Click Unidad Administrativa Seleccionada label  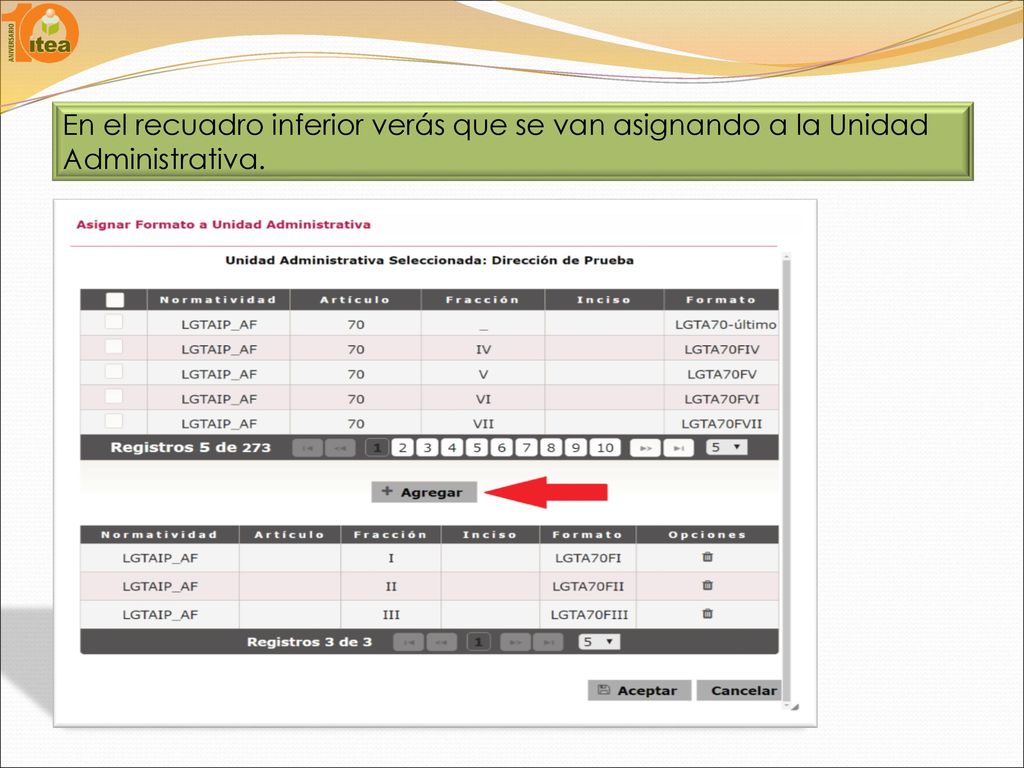429,261
